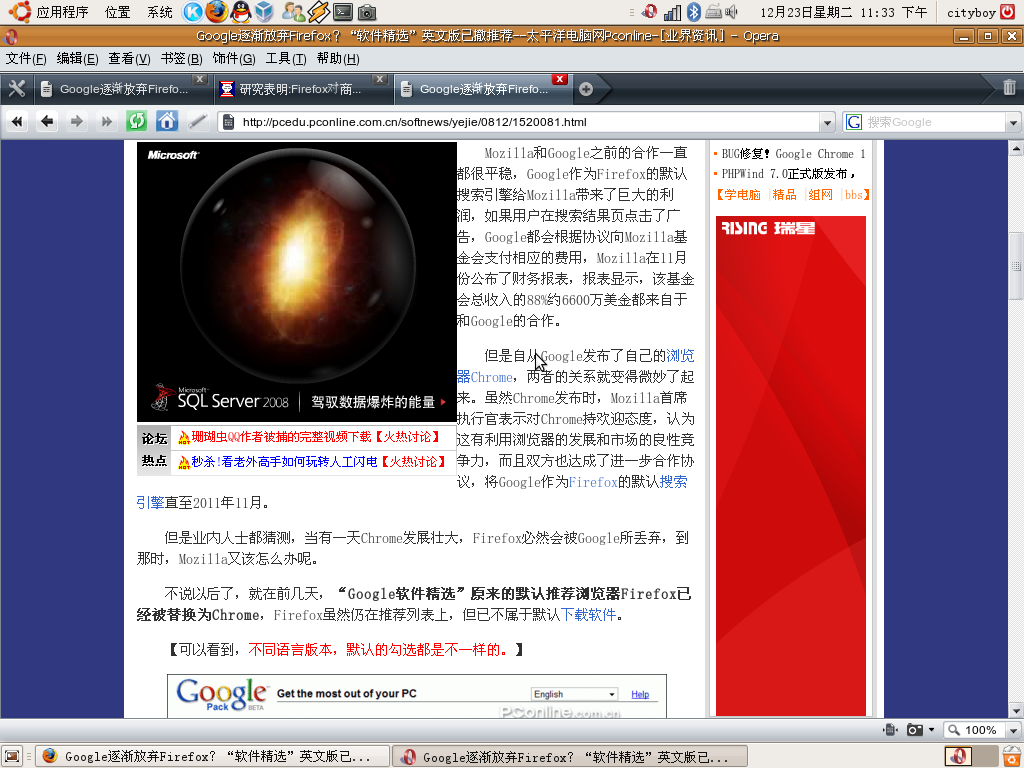Open image display mode dropdown arrow

point(931,730)
